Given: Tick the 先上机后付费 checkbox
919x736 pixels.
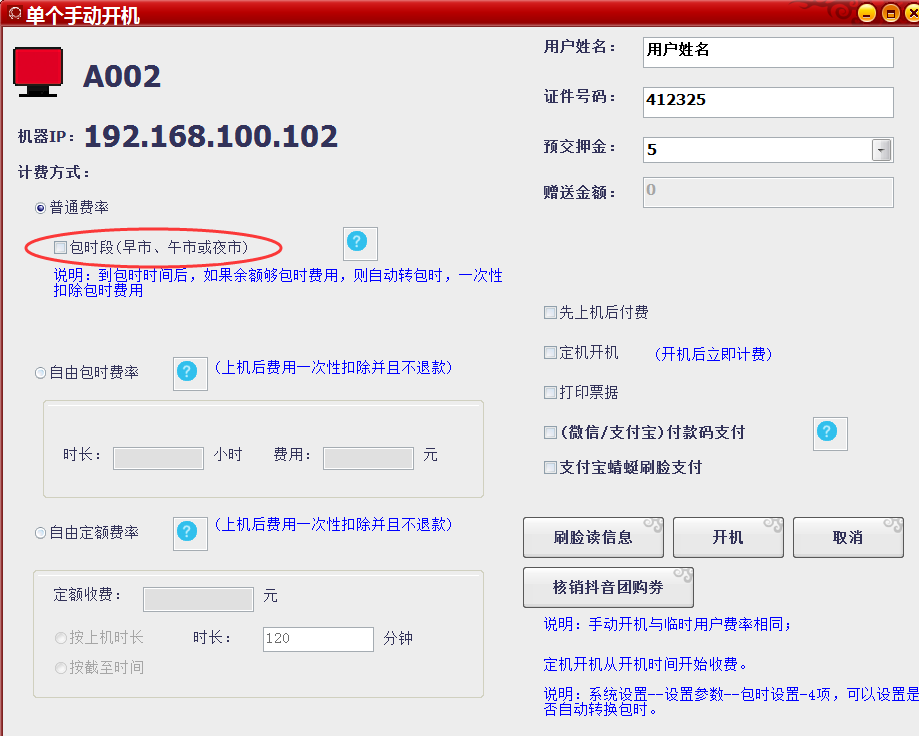Looking at the screenshot, I should [550, 313].
